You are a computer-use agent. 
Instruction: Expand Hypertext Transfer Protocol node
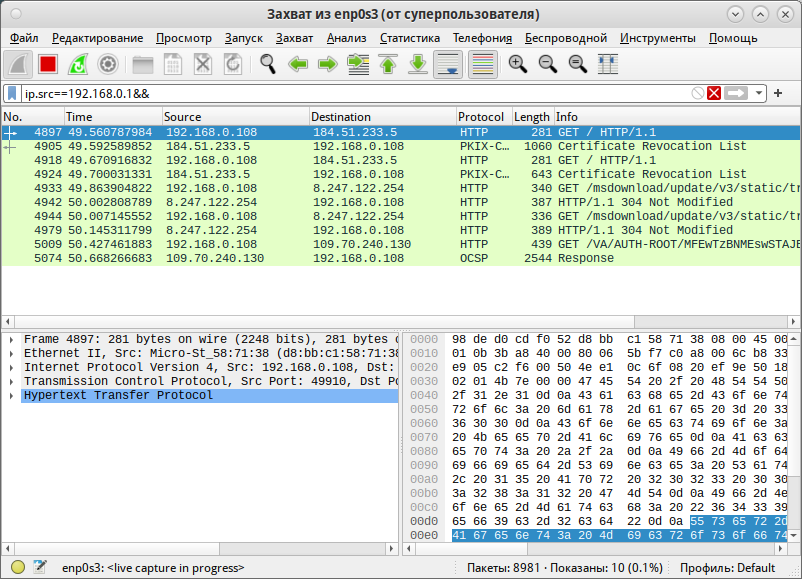[x=11, y=395]
